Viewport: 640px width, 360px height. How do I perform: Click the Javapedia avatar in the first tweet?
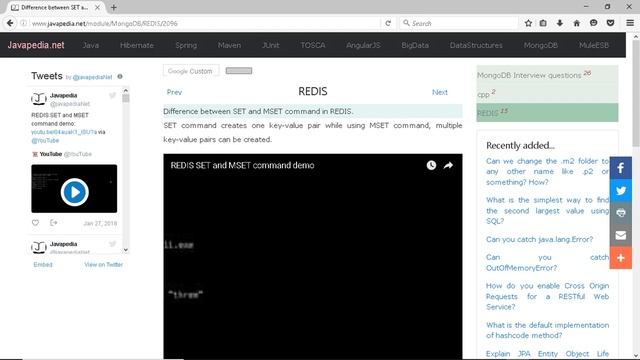coord(39,99)
